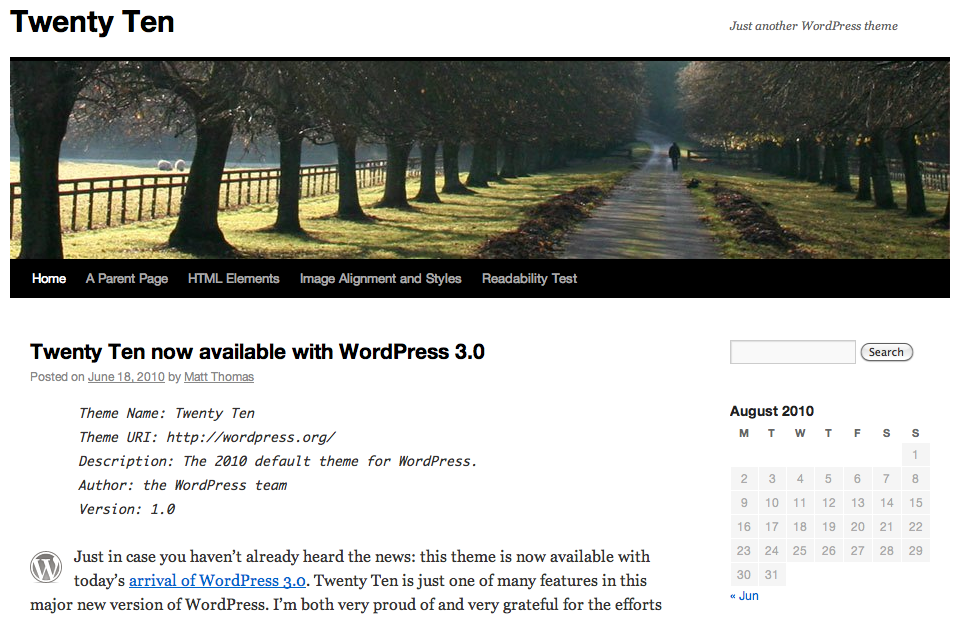
Task: Select calendar day 31
Action: [x=772, y=575]
